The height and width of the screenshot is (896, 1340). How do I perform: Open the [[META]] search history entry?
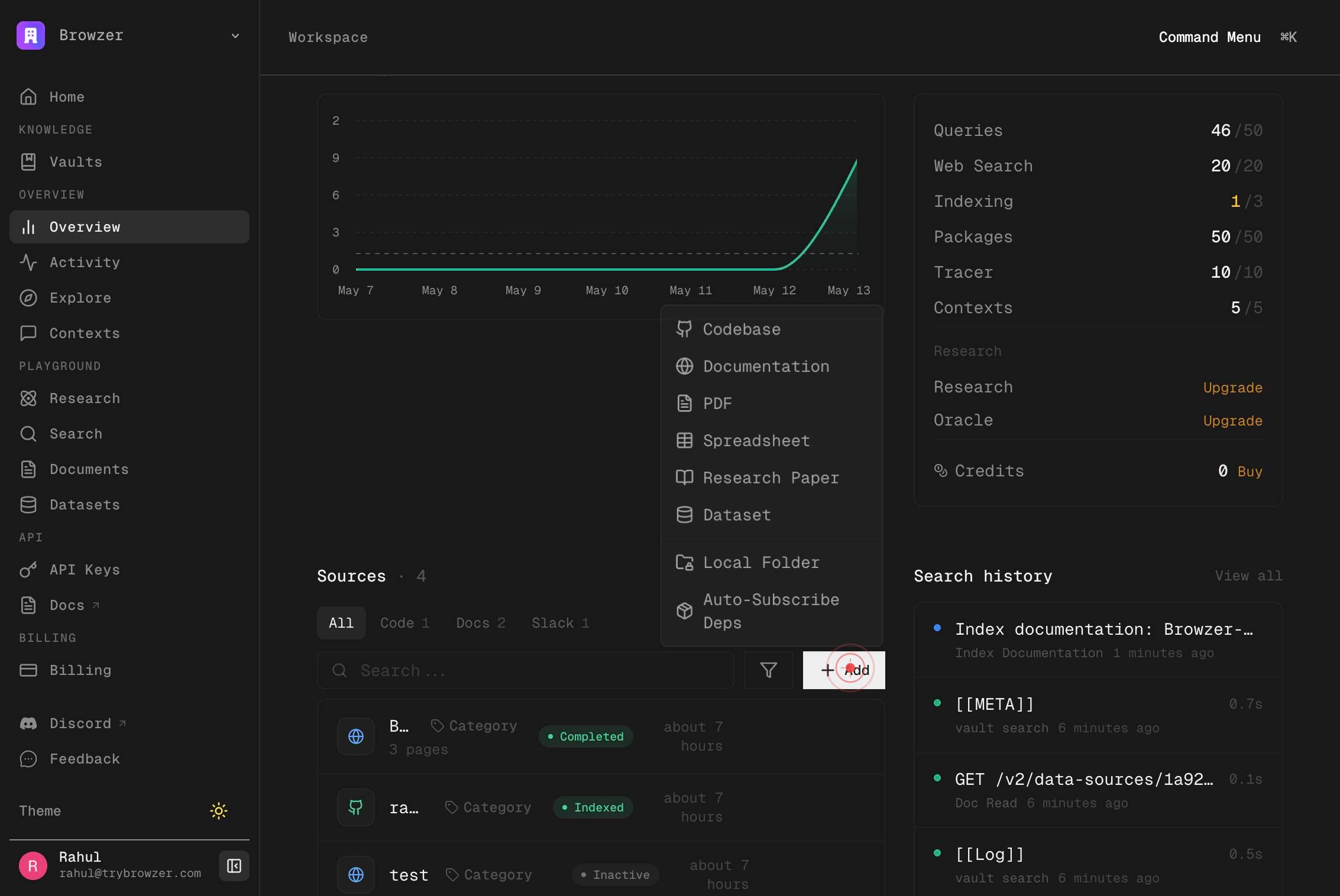coord(1098,715)
